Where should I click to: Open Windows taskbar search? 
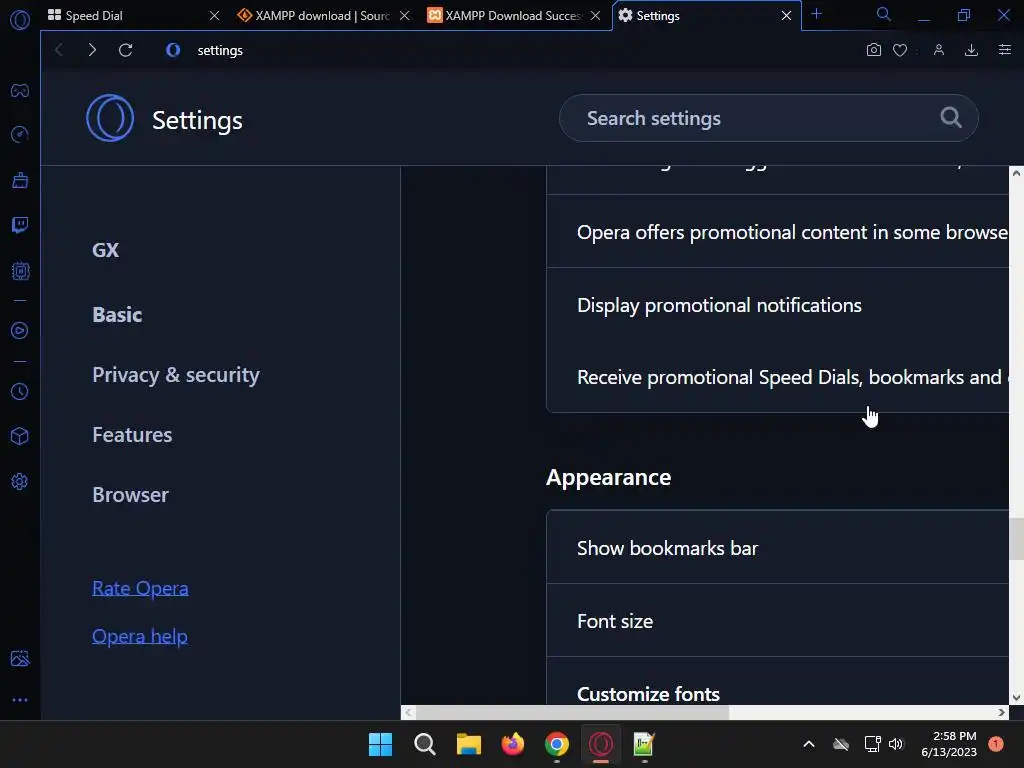[x=424, y=744]
